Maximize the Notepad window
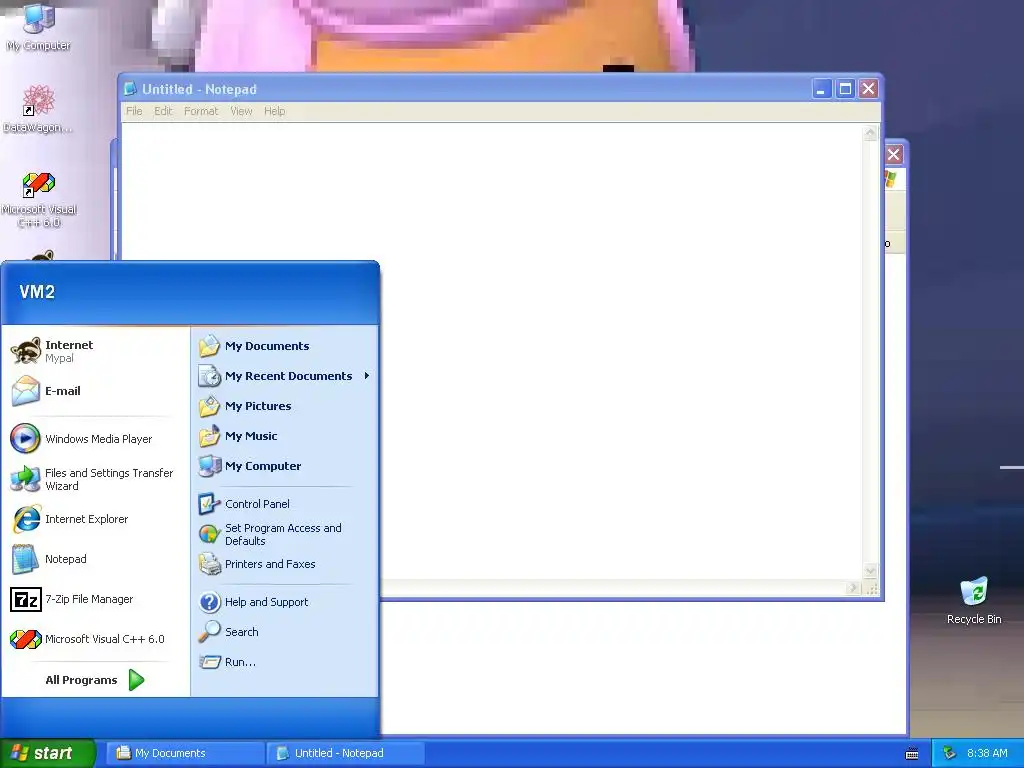The image size is (1024, 768). click(x=845, y=89)
